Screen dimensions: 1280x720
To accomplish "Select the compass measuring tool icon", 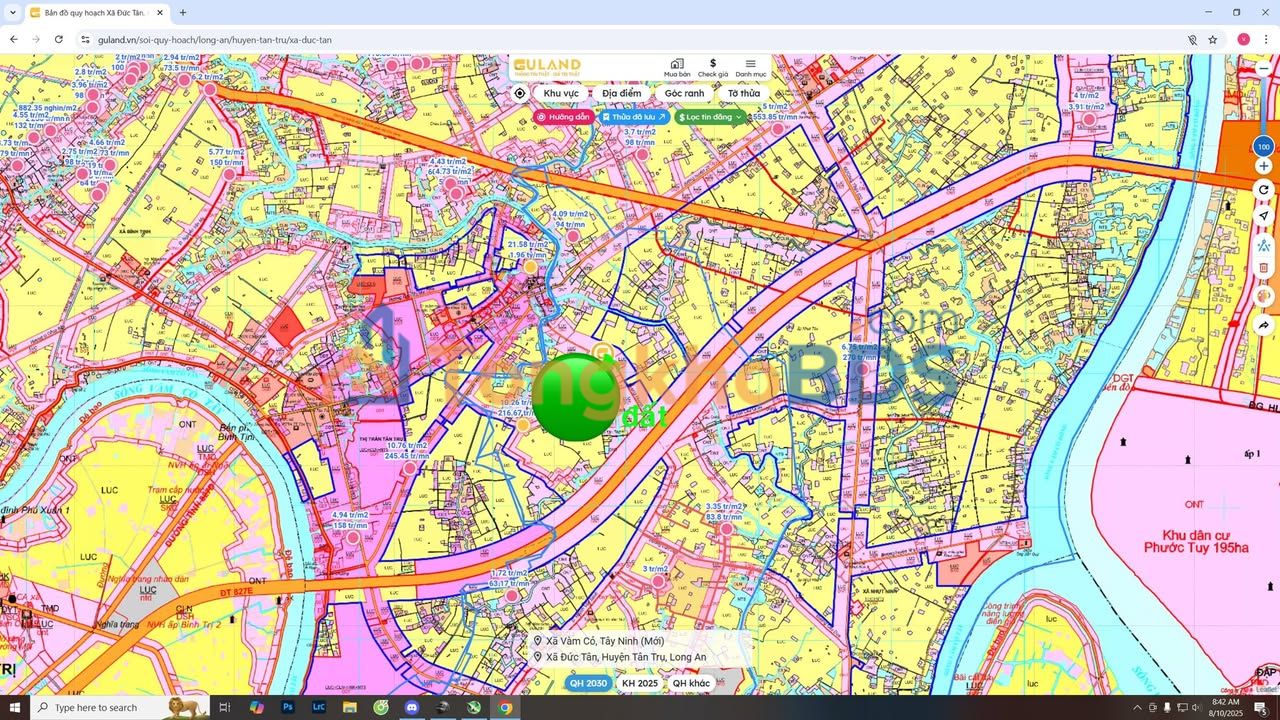I will 1264,243.
